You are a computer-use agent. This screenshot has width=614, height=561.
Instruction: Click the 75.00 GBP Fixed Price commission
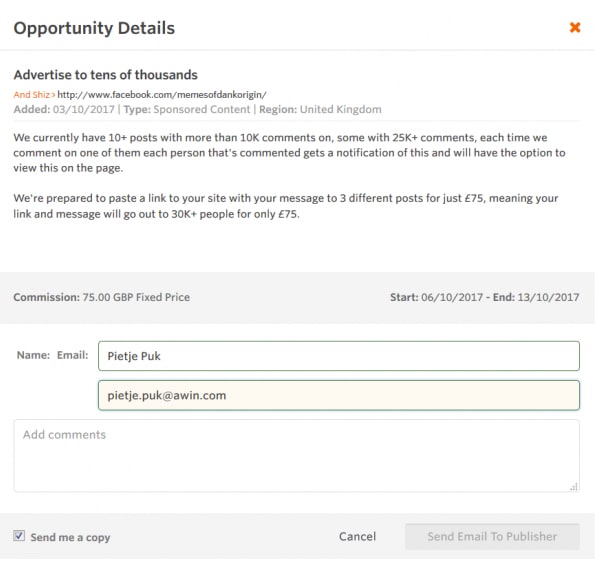(135, 297)
